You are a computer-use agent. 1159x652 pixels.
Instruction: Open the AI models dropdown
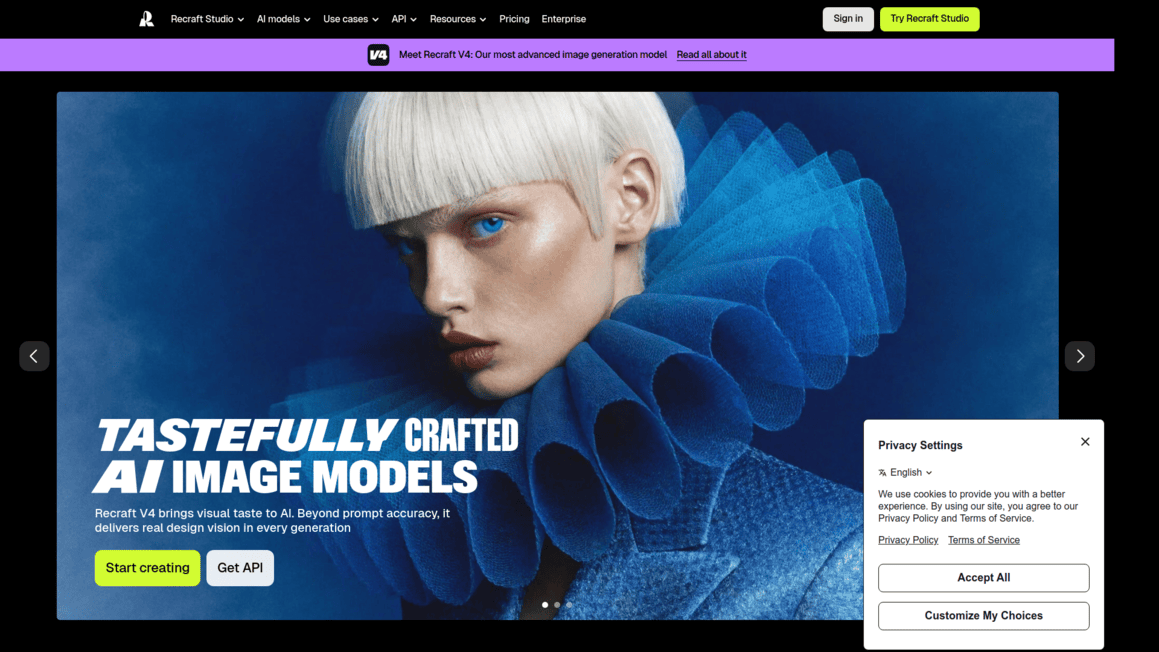pos(283,19)
